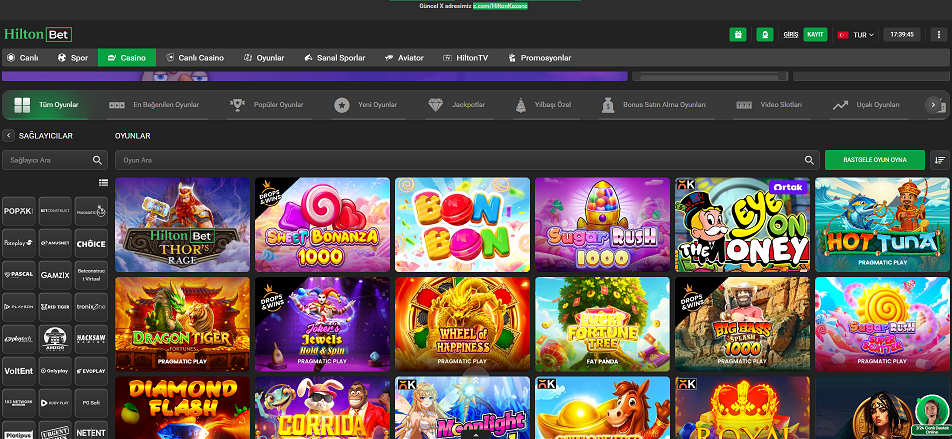Click the magnifier in the game search bar
This screenshot has height=439, width=952.
pos(810,160)
